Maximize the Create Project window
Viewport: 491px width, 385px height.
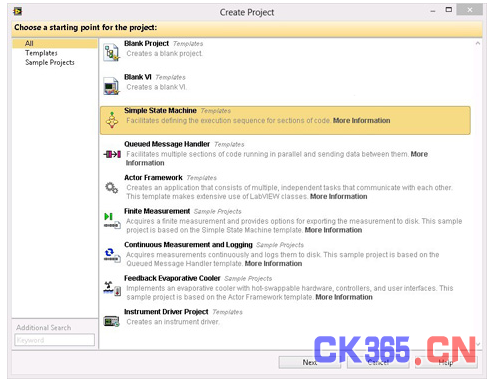[449, 10]
